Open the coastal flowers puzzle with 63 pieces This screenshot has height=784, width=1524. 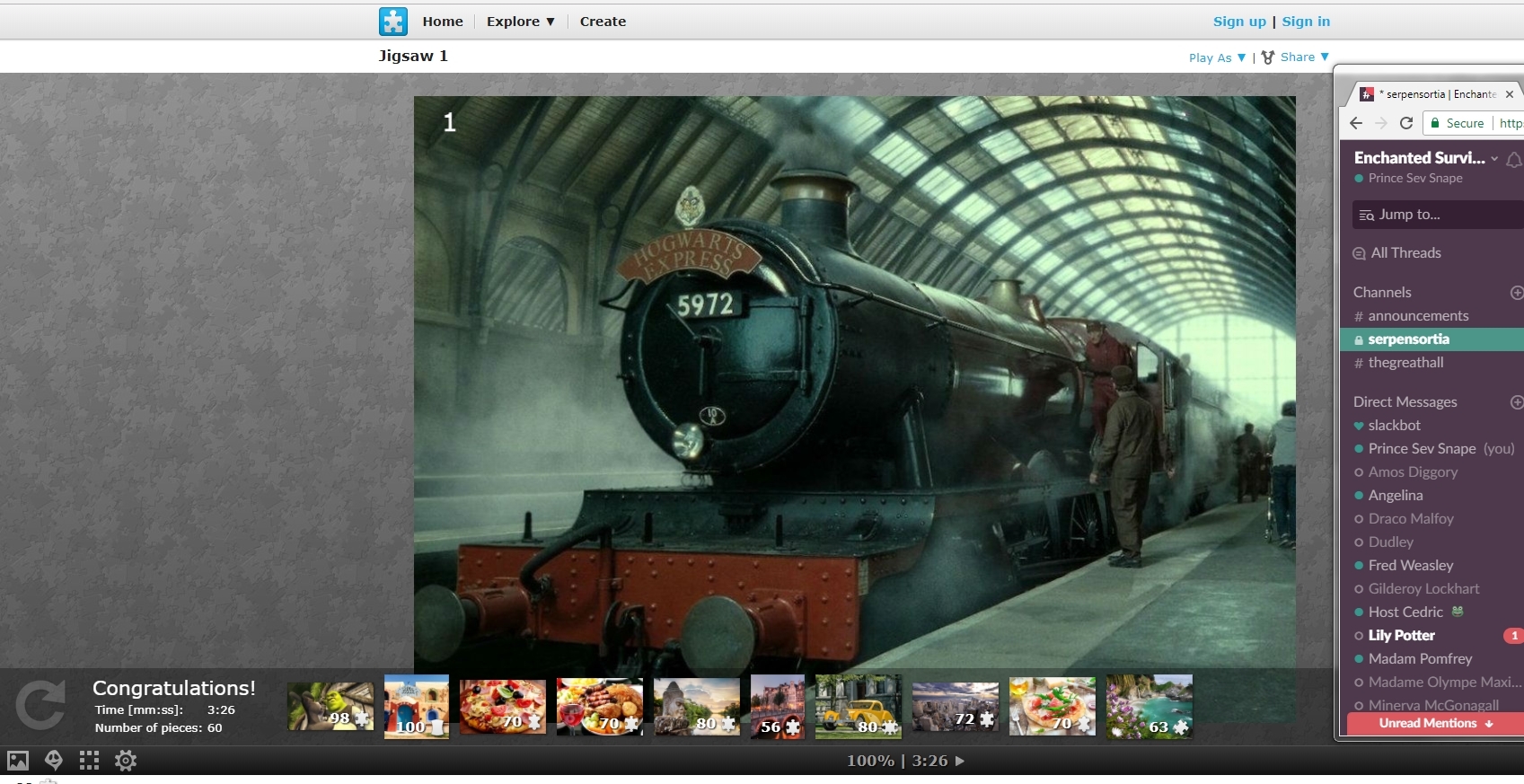point(1150,707)
